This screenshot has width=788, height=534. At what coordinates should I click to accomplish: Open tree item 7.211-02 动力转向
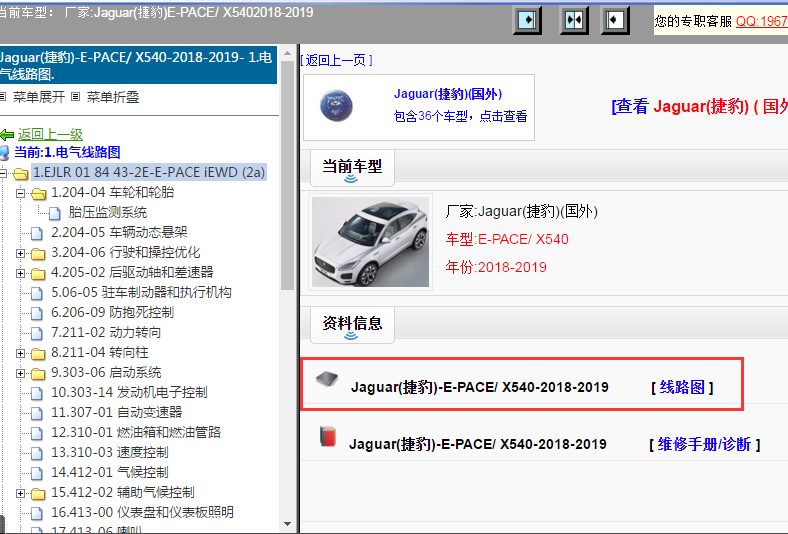[106, 333]
